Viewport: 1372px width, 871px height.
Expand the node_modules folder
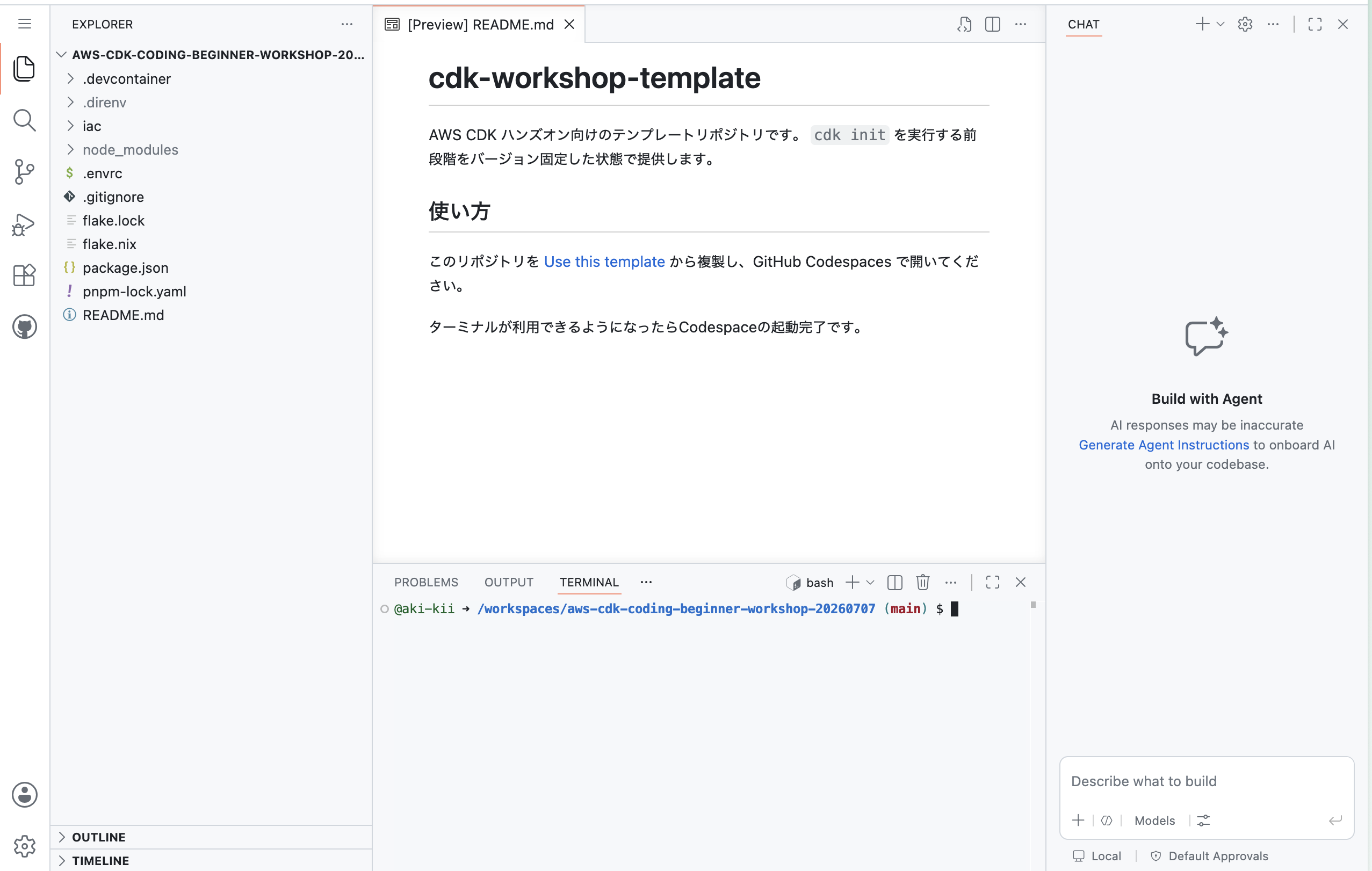click(x=70, y=149)
